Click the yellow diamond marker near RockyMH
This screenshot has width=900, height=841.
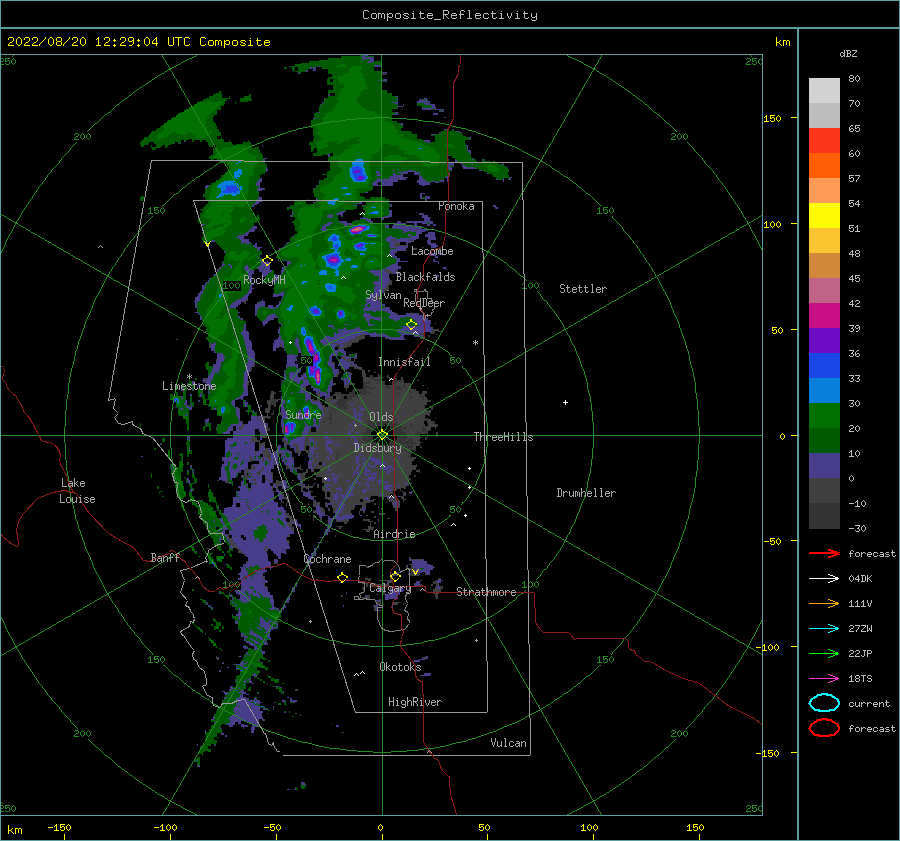pyautogui.click(x=267, y=261)
